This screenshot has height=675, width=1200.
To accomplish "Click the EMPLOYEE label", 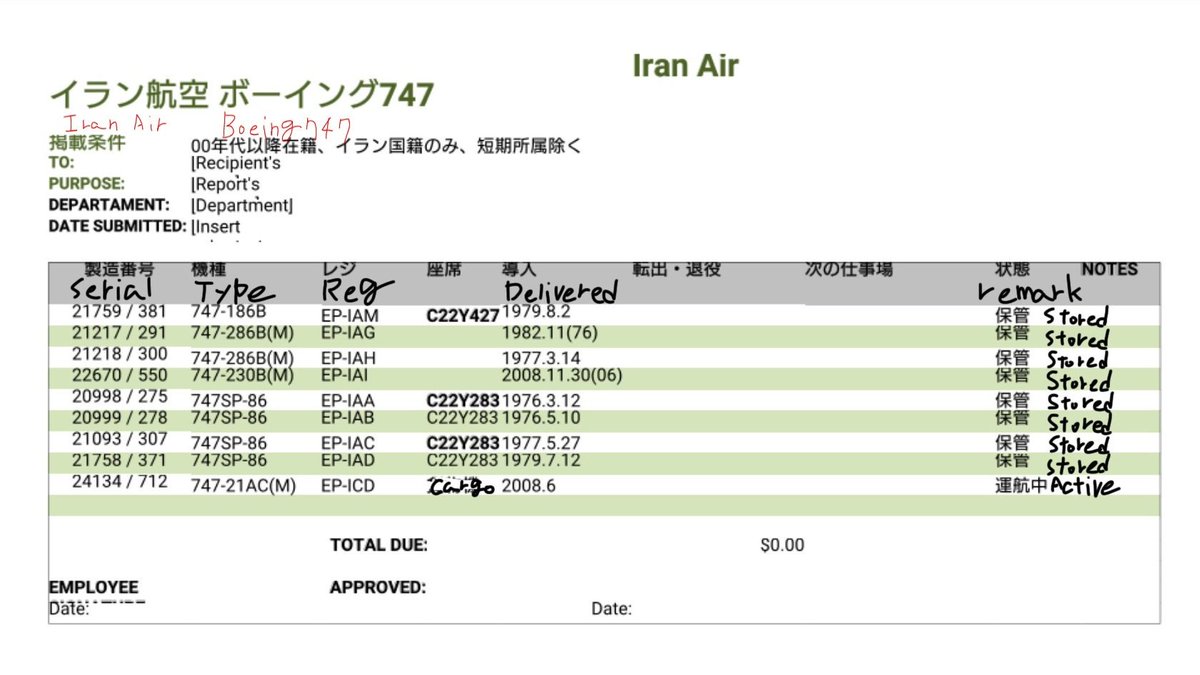I will point(94,587).
